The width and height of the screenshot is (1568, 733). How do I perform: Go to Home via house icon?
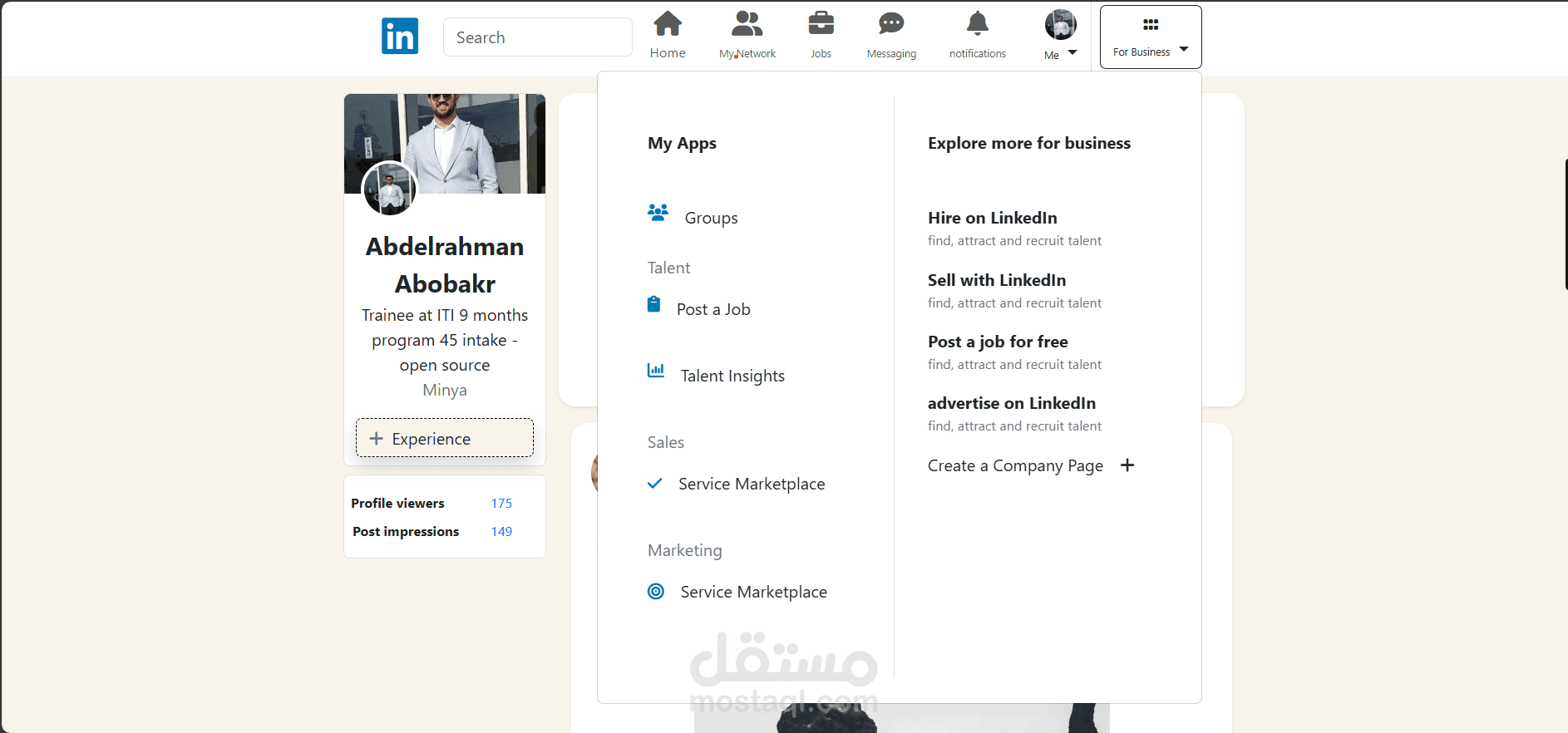click(668, 24)
